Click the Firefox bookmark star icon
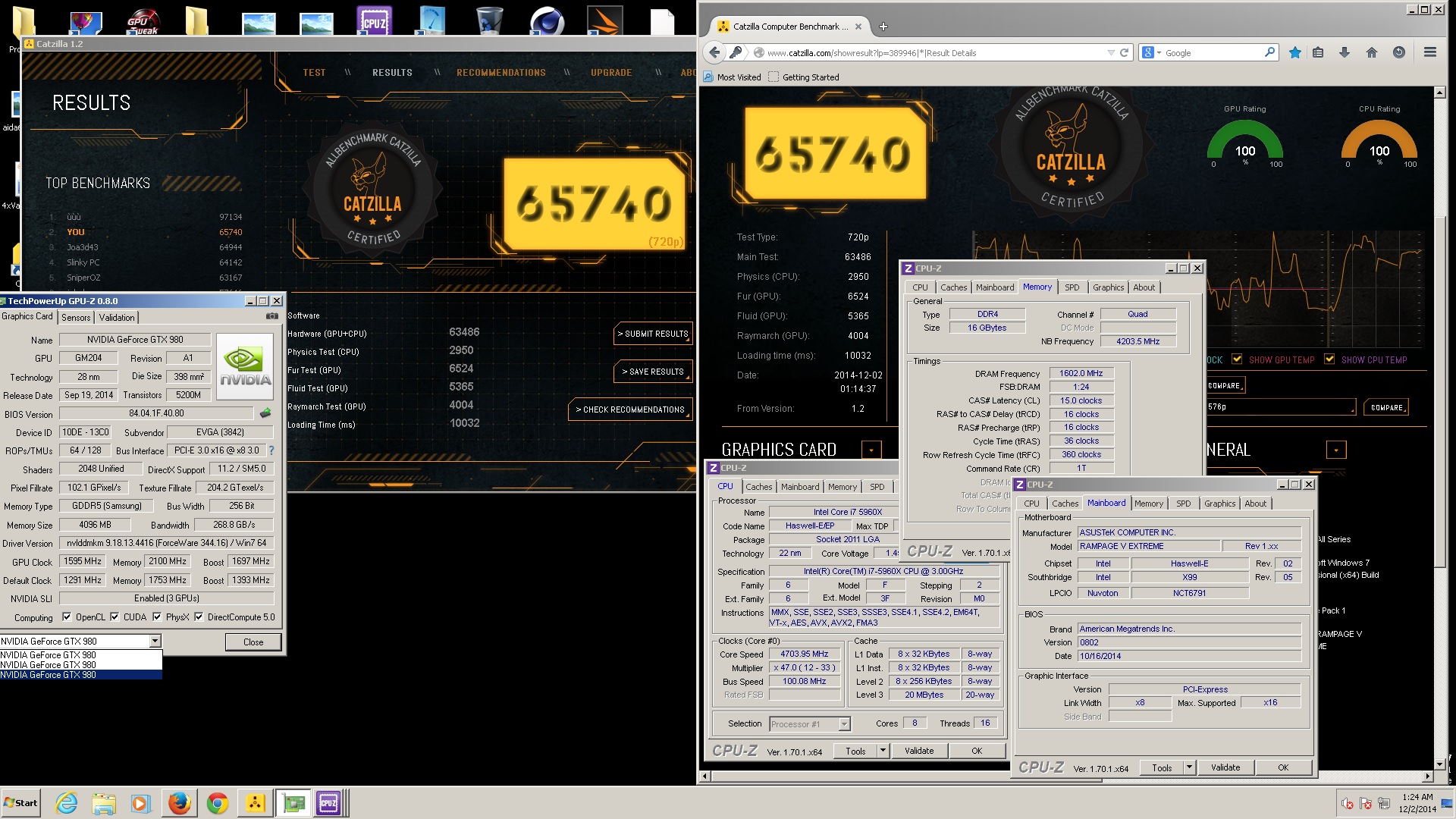Image resolution: width=1456 pixels, height=819 pixels. [x=1295, y=52]
